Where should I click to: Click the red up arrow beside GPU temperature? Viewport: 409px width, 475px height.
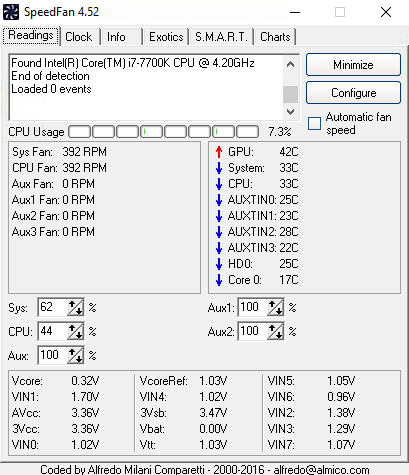point(219,152)
